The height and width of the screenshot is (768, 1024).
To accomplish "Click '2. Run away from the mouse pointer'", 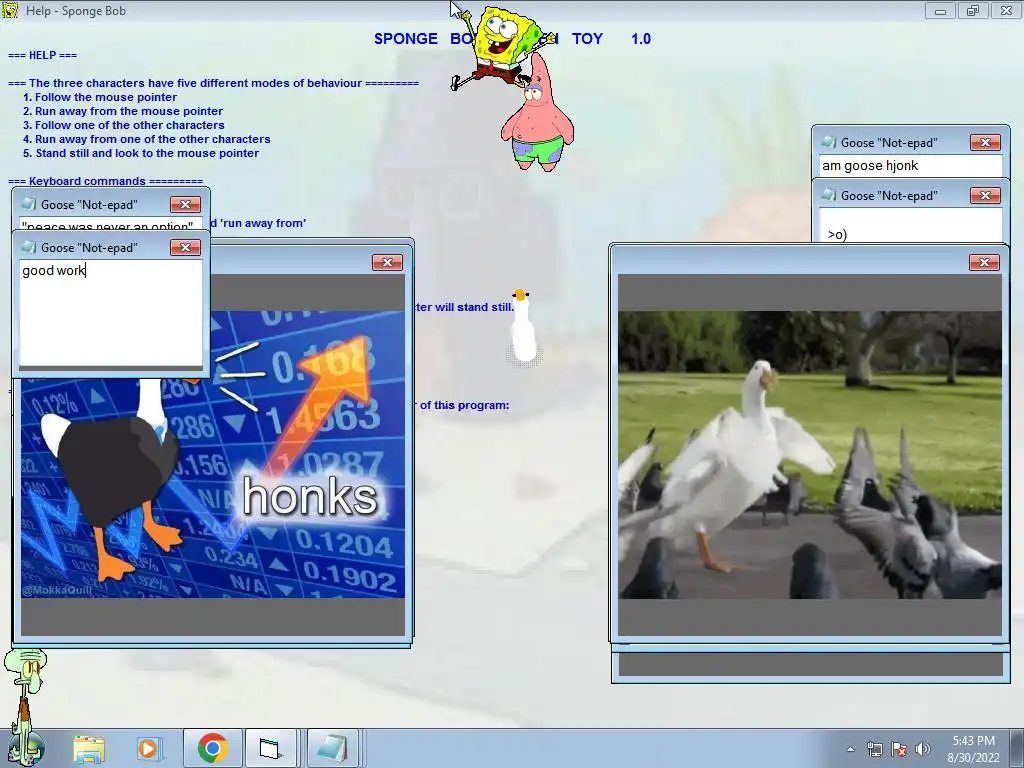I will pyautogui.click(x=123, y=111).
